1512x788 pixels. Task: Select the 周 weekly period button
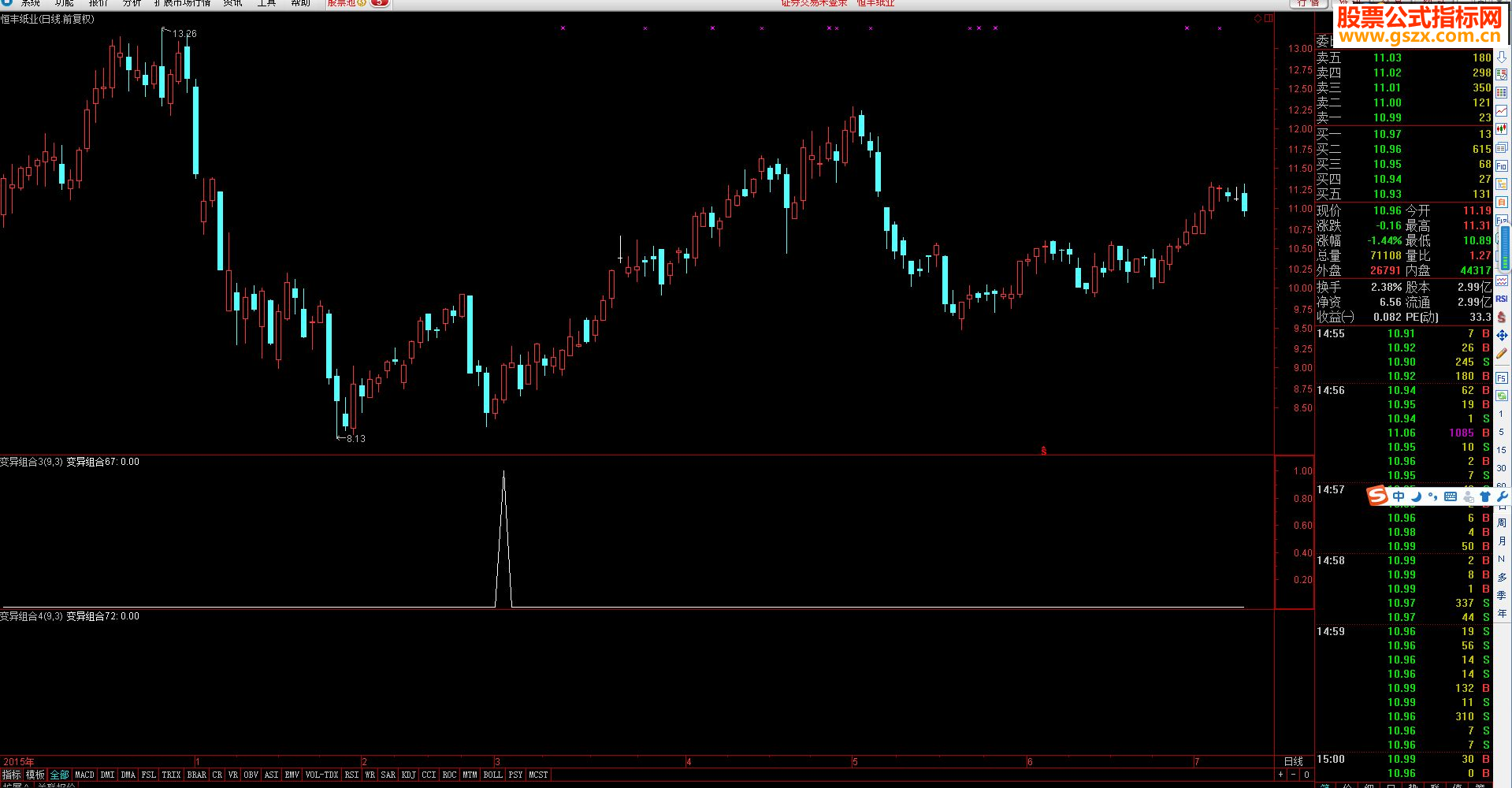pos(1501,523)
